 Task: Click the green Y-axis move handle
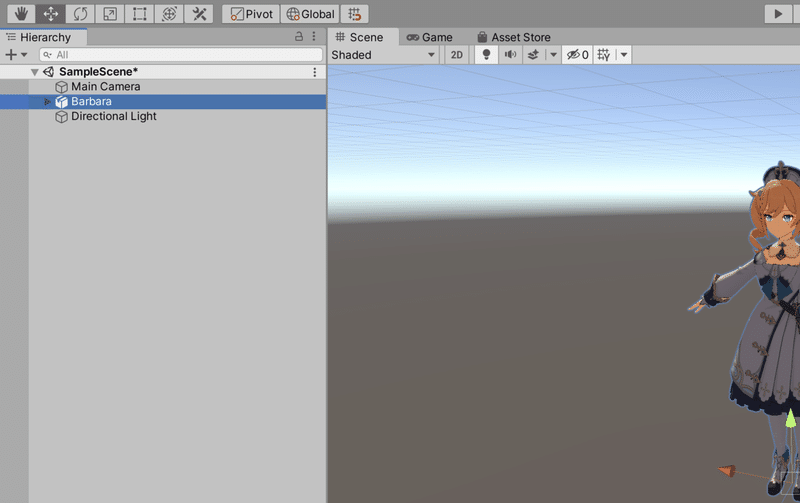(x=790, y=419)
